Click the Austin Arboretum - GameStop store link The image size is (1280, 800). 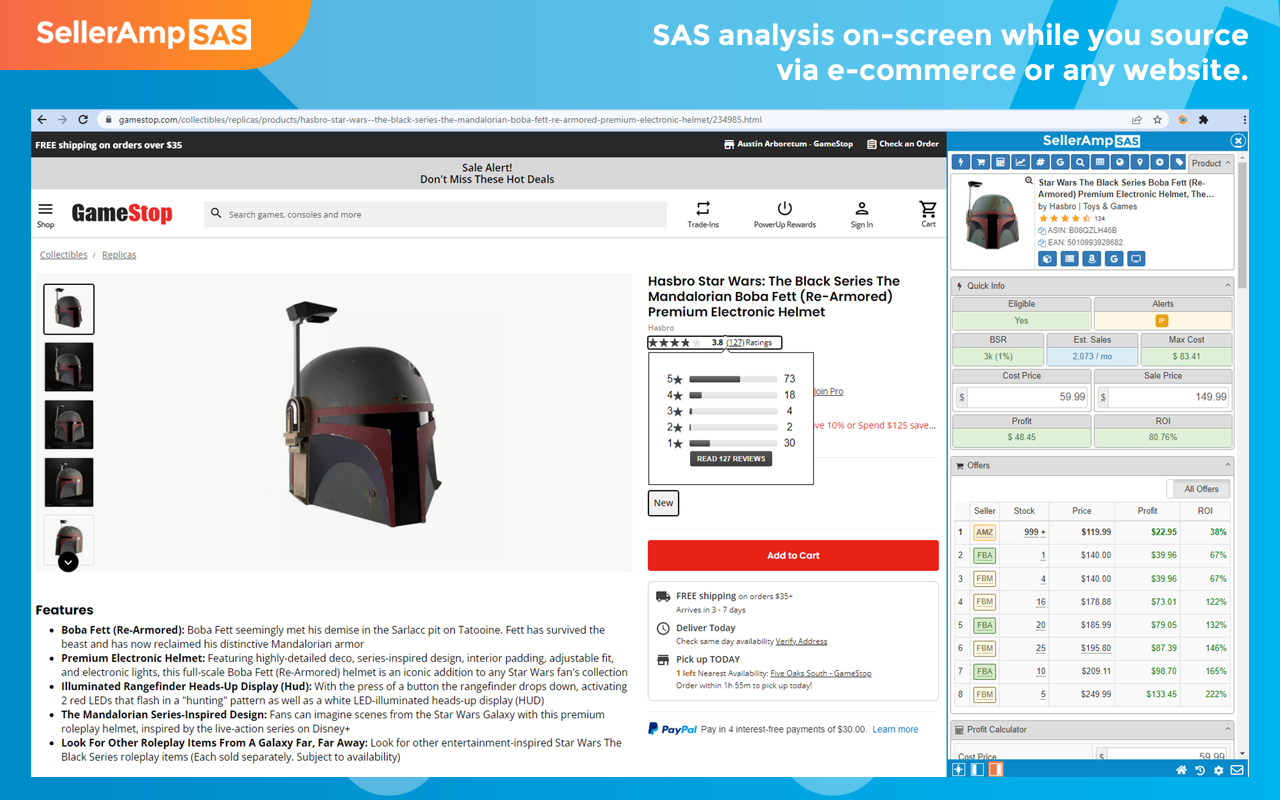click(x=788, y=144)
